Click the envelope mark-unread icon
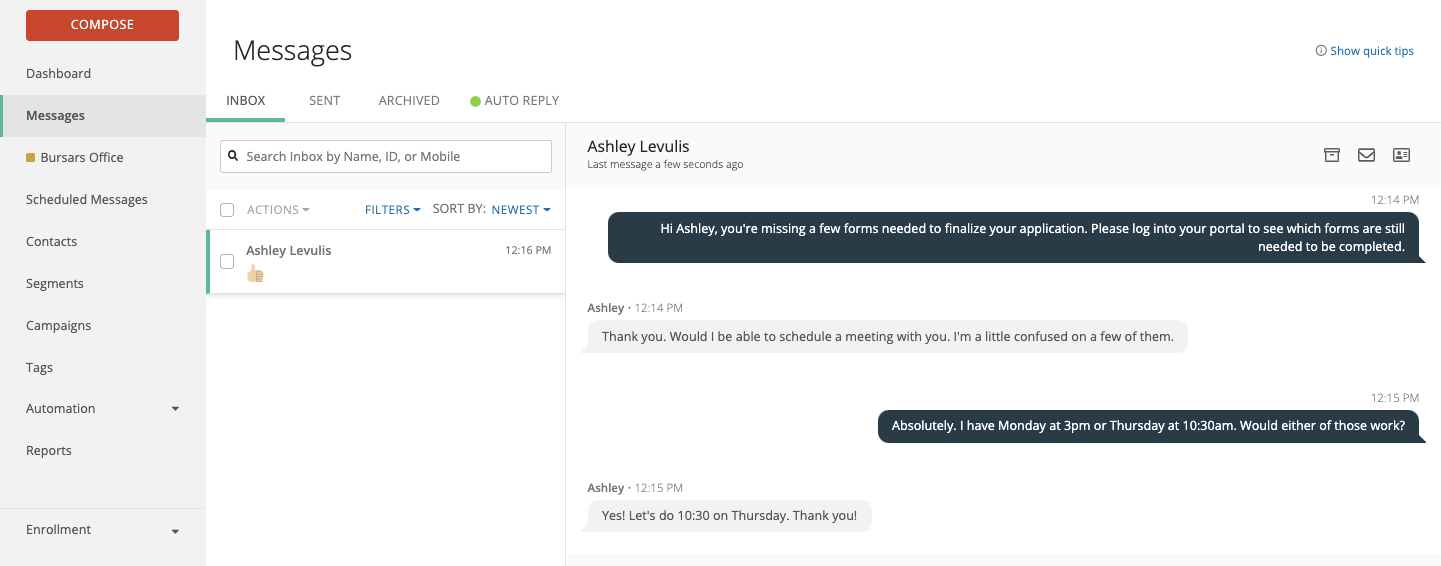1441x566 pixels. (x=1366, y=155)
